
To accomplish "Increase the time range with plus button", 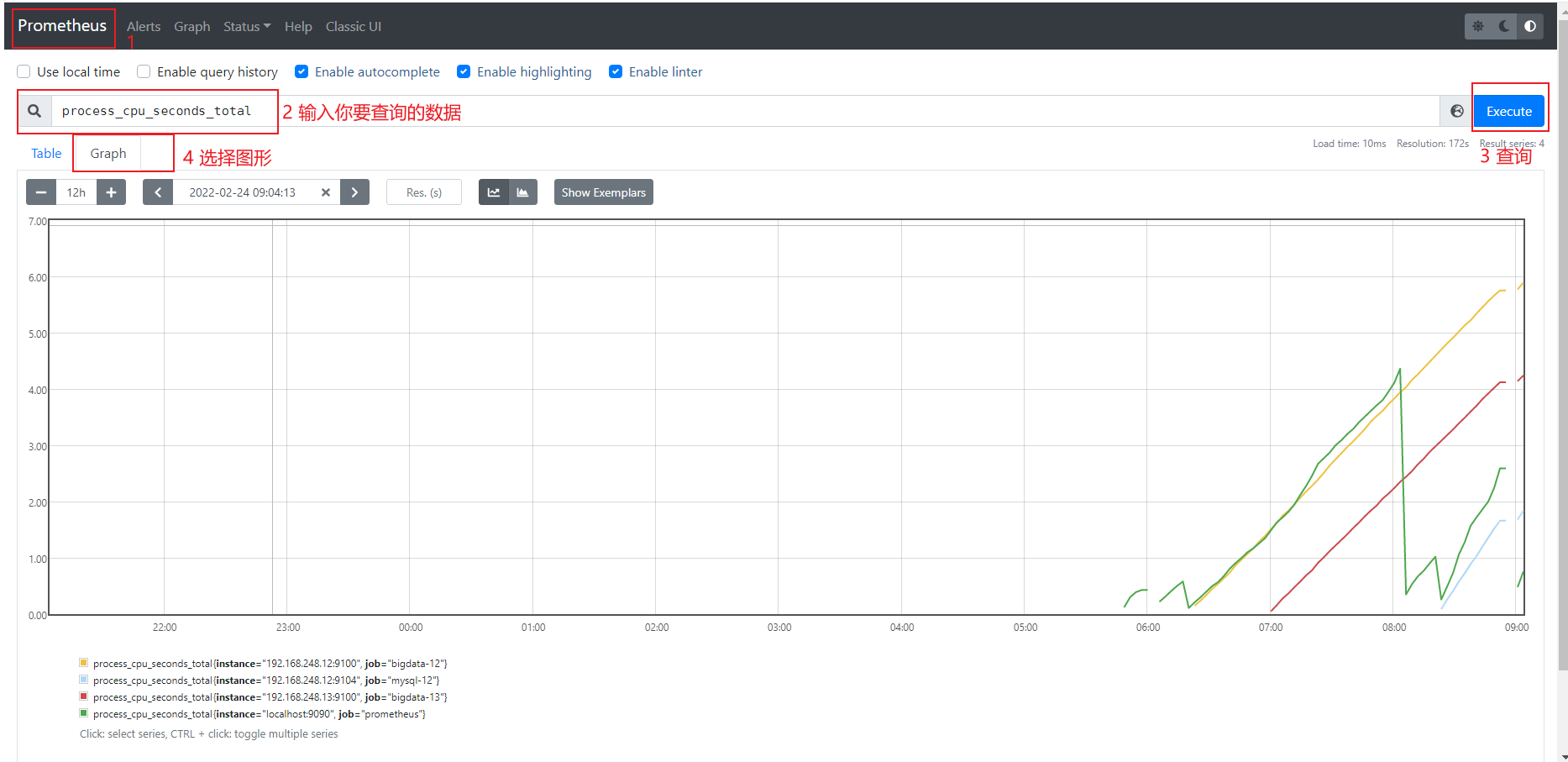I will coord(111,192).
